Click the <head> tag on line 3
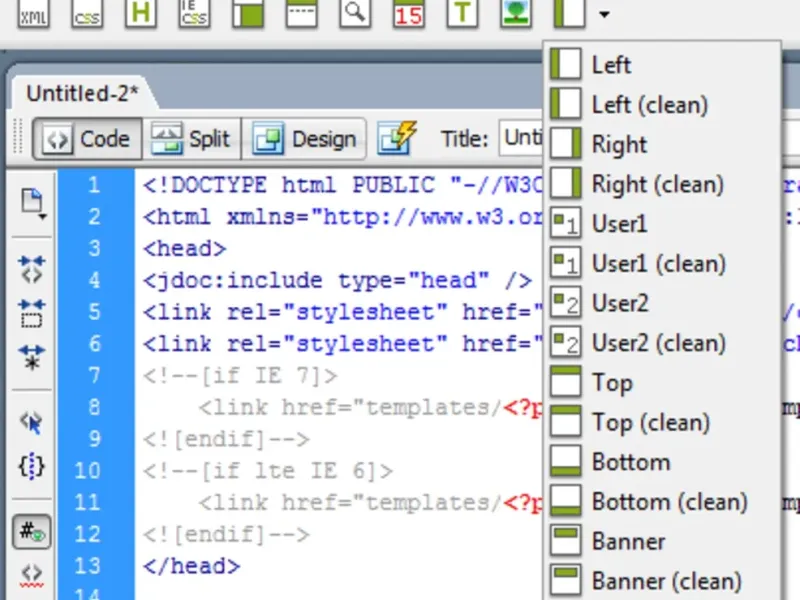 (184, 248)
